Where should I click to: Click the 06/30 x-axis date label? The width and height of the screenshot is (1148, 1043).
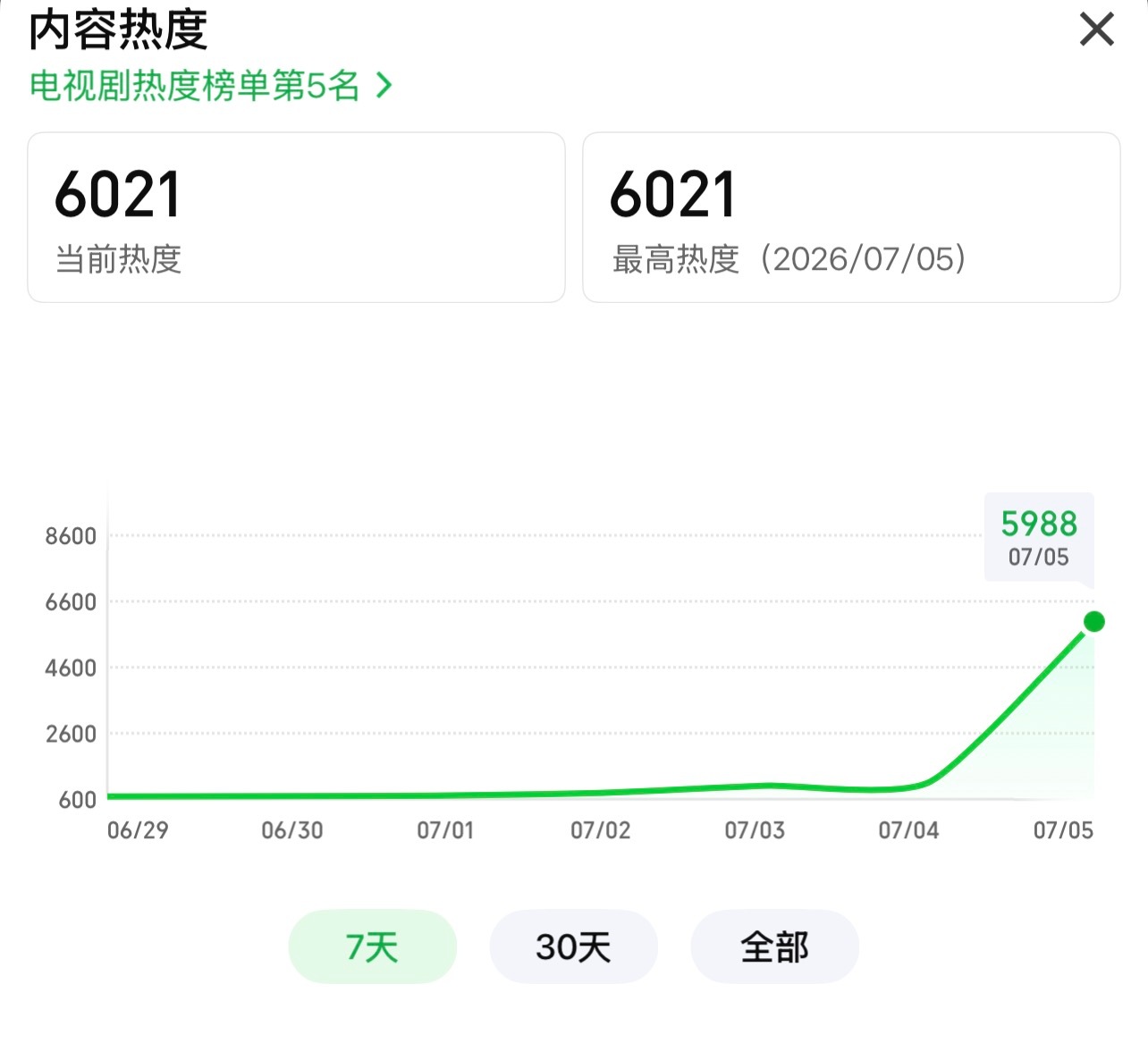292,830
